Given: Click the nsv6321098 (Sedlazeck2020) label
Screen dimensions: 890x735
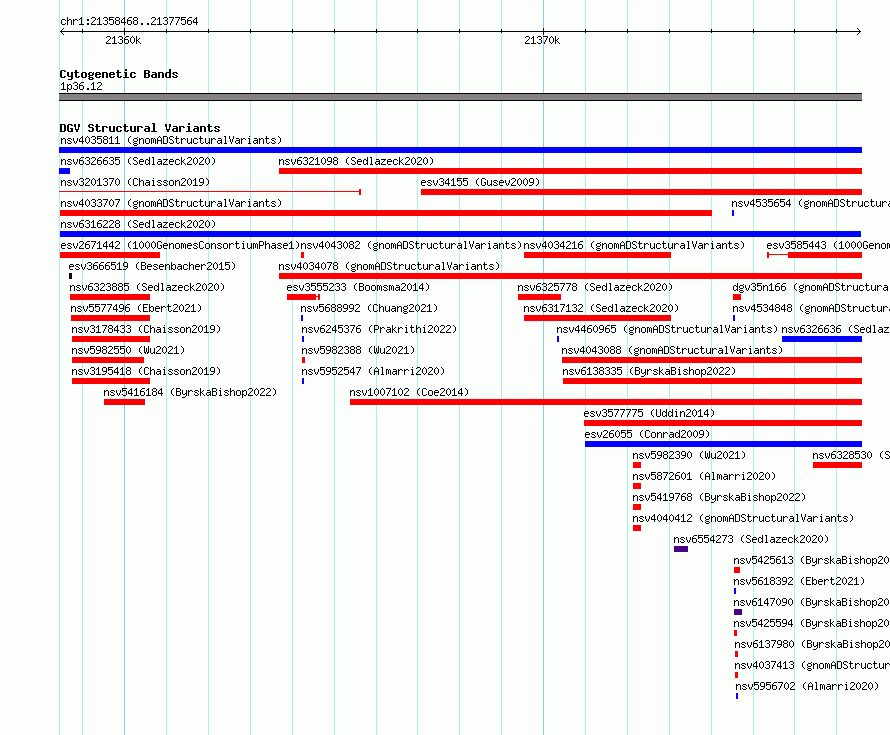Looking at the screenshot, I should (x=356, y=161).
